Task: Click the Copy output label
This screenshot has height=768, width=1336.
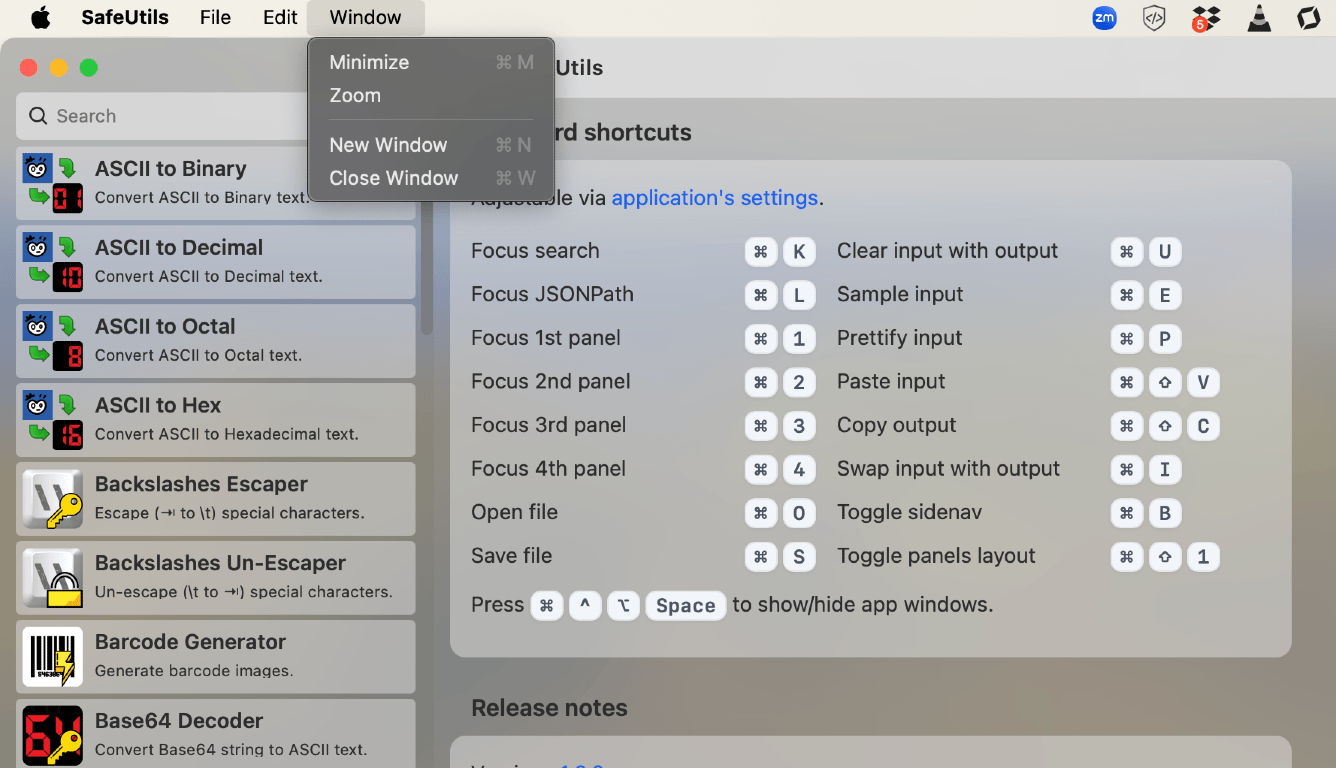Action: point(896,425)
